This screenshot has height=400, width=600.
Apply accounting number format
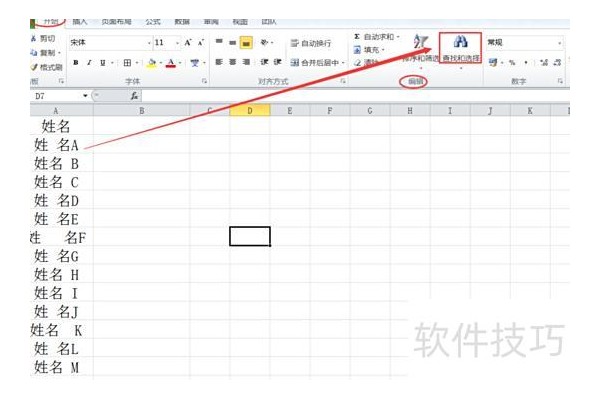pyautogui.click(x=493, y=62)
